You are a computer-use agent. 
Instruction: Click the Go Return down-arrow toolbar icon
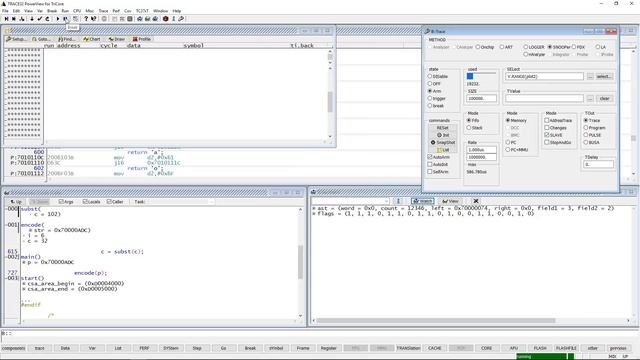pos(32,19)
